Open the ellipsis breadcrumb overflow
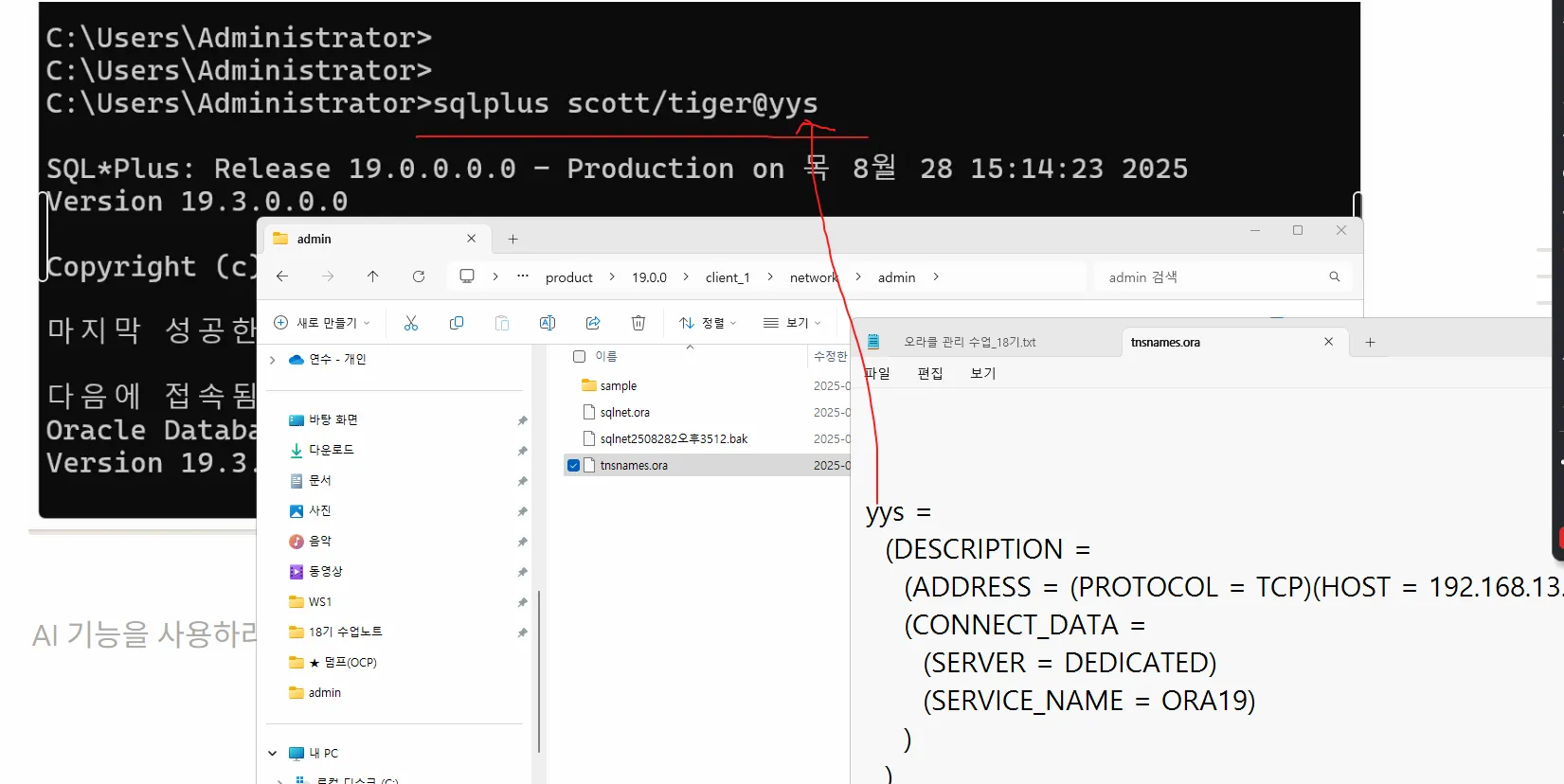Screen dimensions: 1564x784 coord(523,276)
